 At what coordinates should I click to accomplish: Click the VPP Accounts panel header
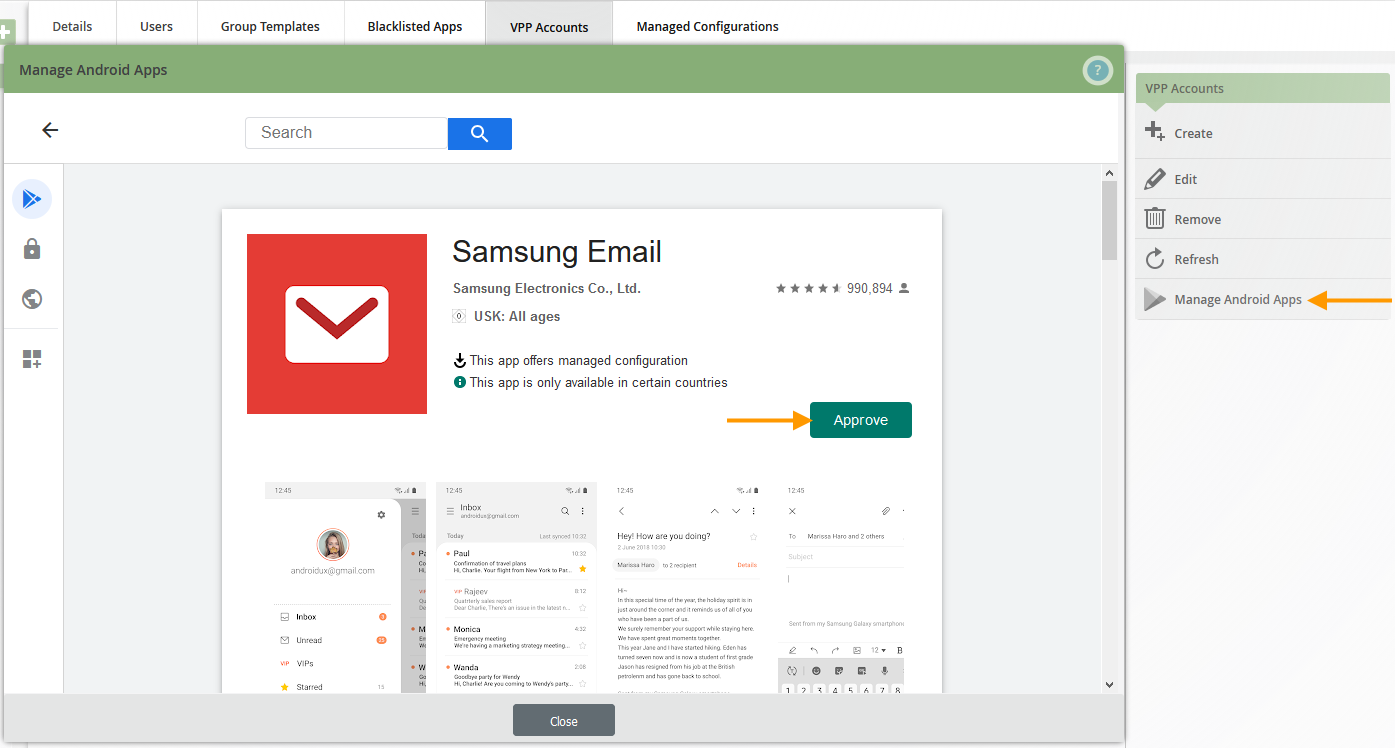click(x=1263, y=88)
